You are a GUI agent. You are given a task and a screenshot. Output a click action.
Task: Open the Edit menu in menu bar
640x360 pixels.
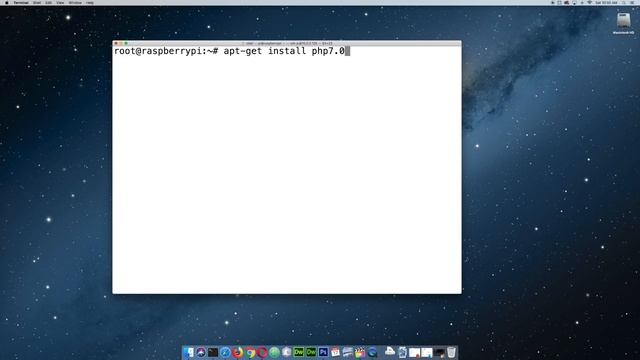(49, 2)
